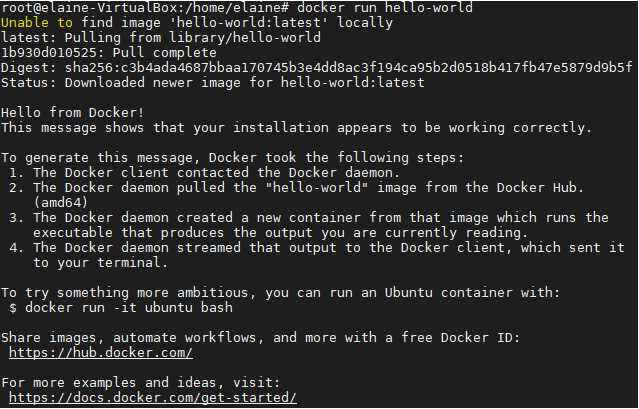Image resolution: width=639 pixels, height=409 pixels.
Task: Click 'For more examples and ideas' text
Action: (141, 383)
